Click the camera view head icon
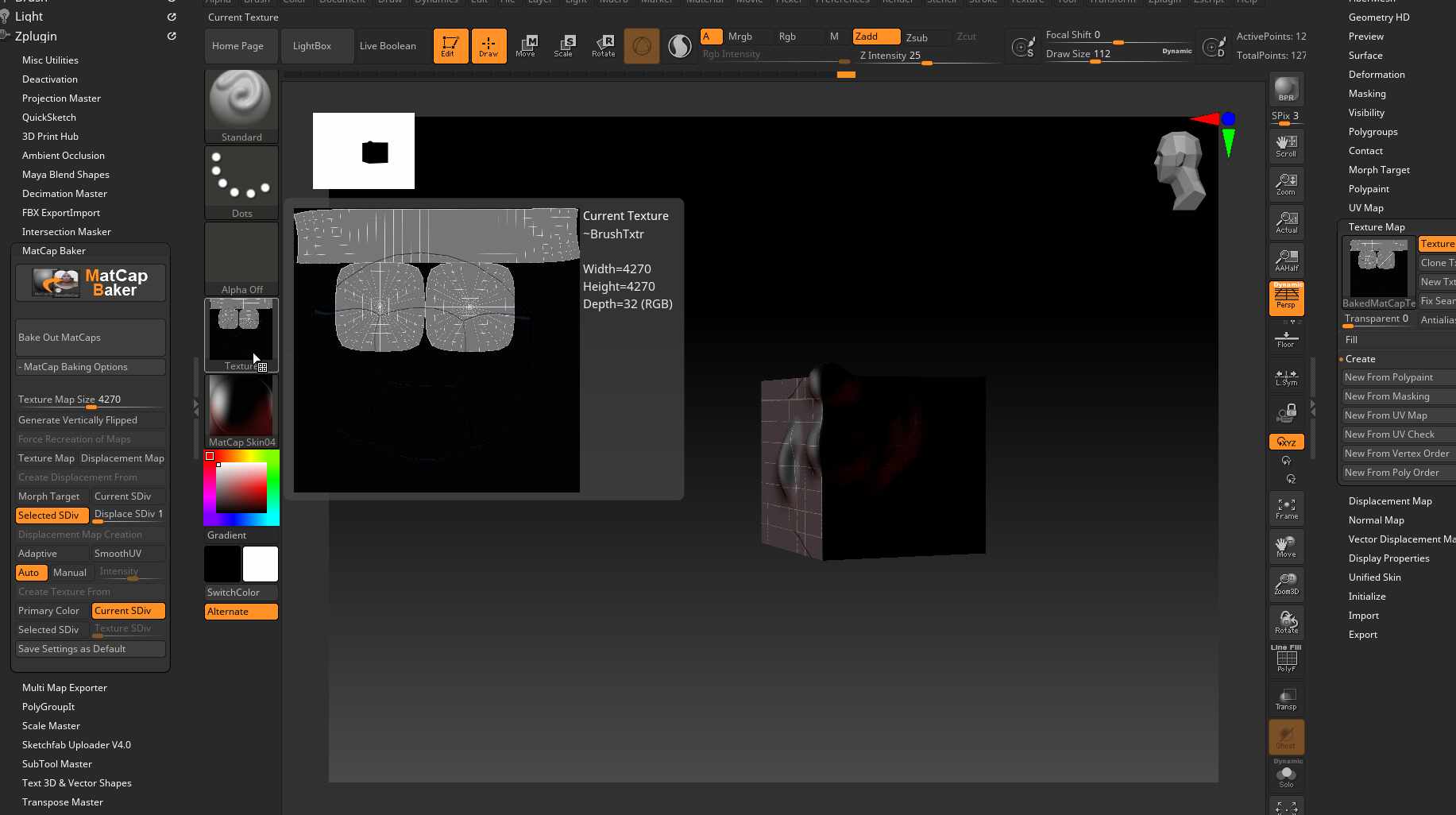The image size is (1456, 815). 1180,170
